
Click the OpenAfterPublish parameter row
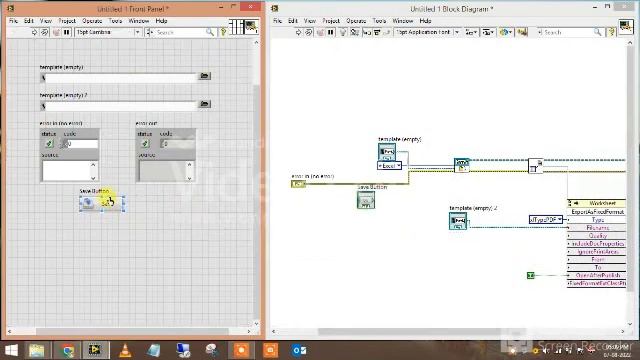(597, 275)
